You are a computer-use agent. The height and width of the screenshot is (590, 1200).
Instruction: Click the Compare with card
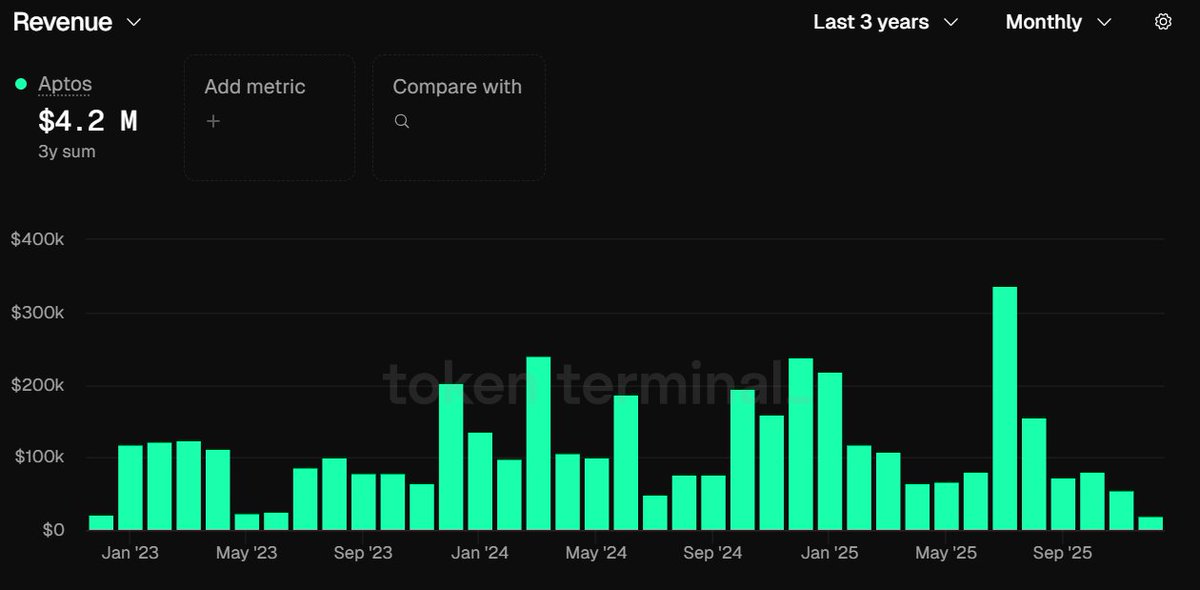(x=459, y=117)
